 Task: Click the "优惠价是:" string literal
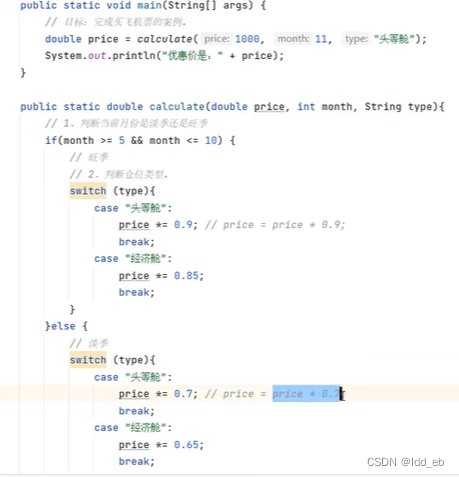(x=192, y=56)
